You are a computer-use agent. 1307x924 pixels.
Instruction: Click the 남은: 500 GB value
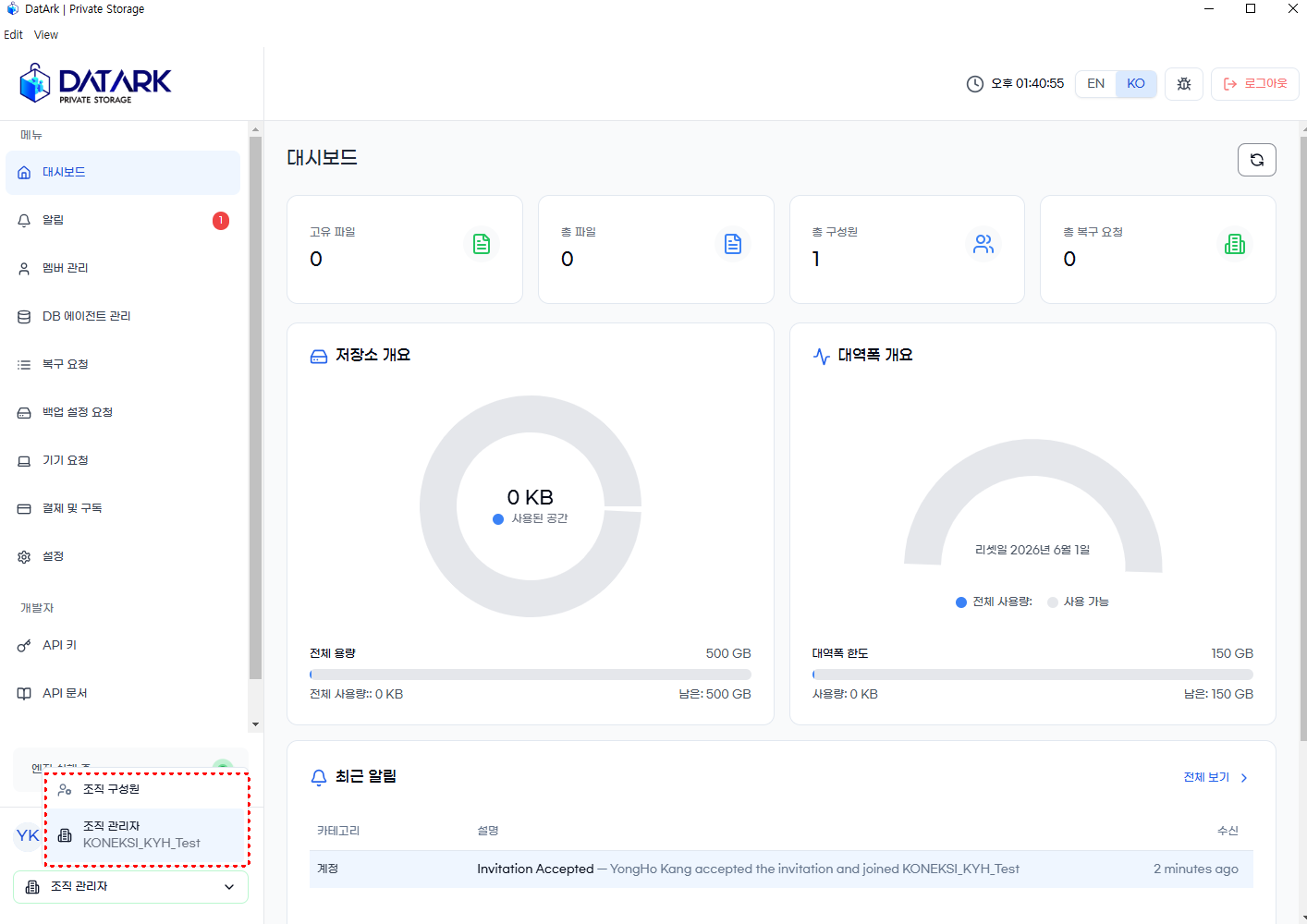tap(715, 695)
